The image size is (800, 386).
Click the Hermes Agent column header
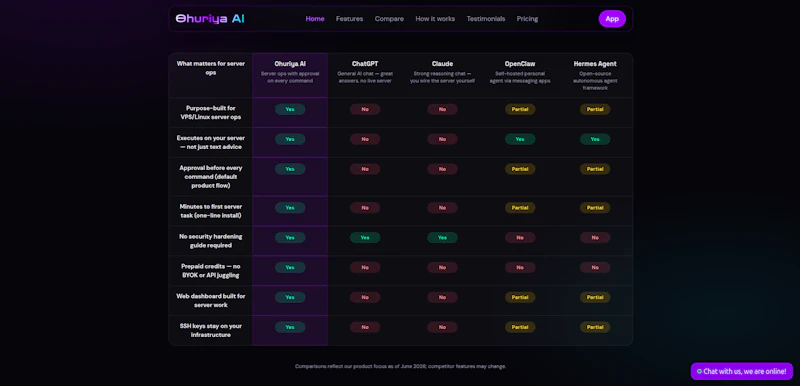coord(595,64)
